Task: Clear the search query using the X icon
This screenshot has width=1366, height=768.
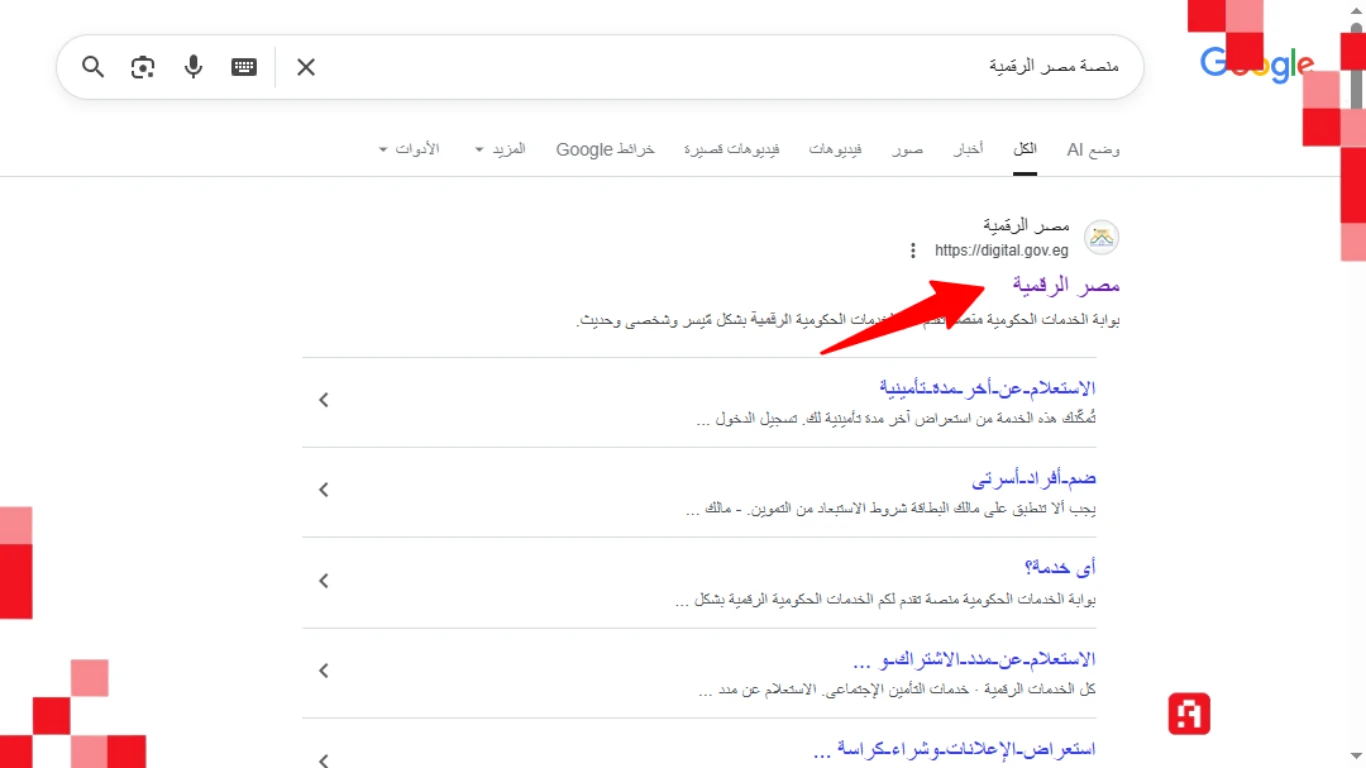Action: (x=306, y=67)
